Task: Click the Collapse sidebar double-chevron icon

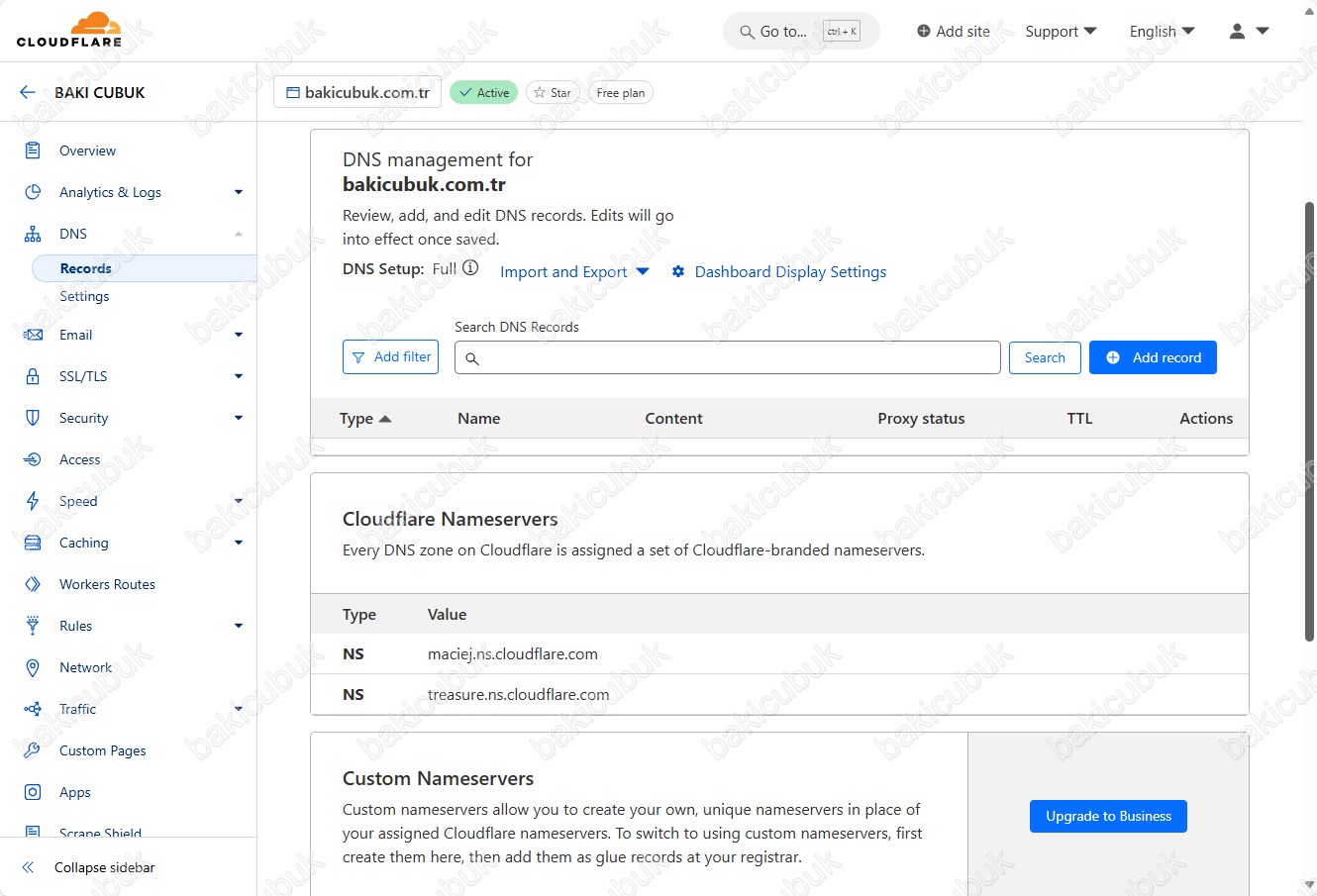Action: click(28, 867)
